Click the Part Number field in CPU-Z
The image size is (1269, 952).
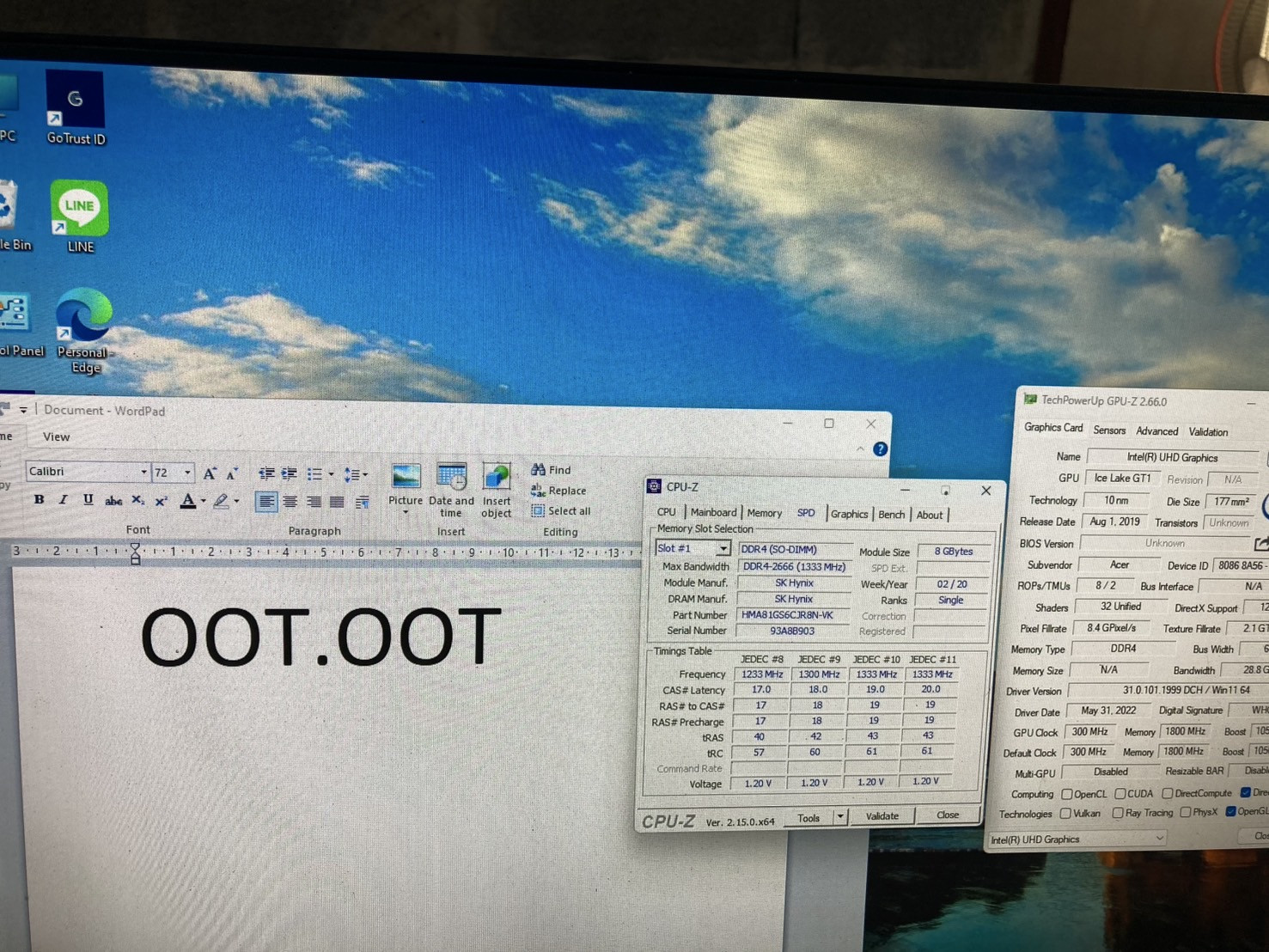tap(793, 615)
